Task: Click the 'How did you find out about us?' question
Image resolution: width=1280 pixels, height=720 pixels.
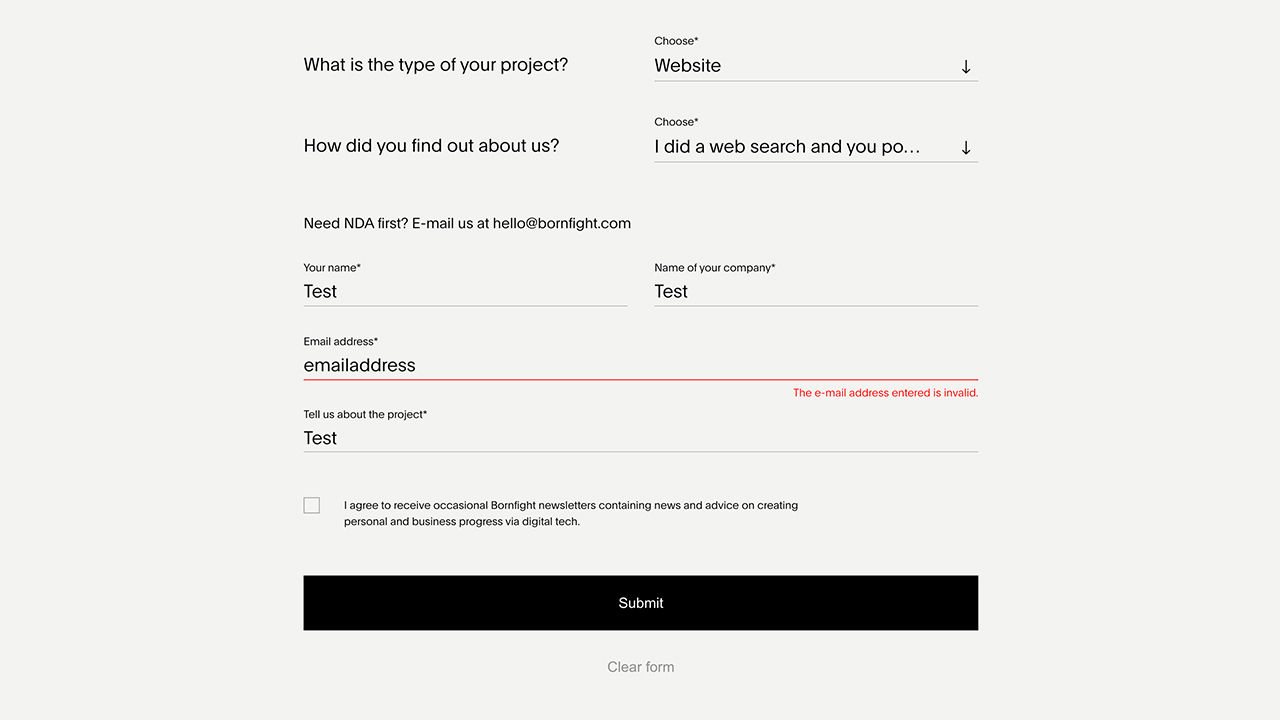Action: (x=431, y=146)
